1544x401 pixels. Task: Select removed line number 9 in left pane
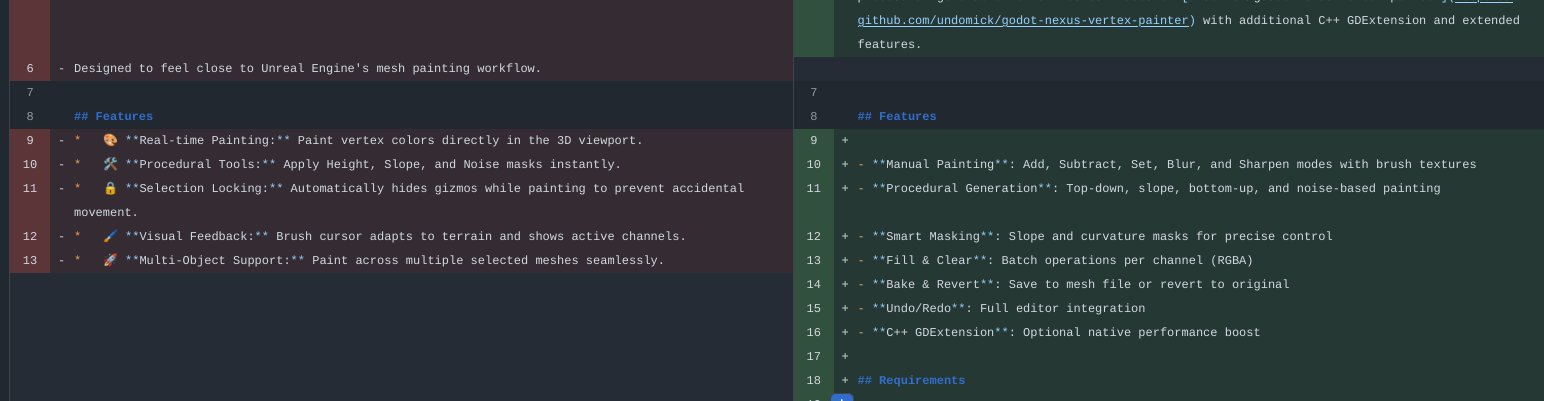30,141
